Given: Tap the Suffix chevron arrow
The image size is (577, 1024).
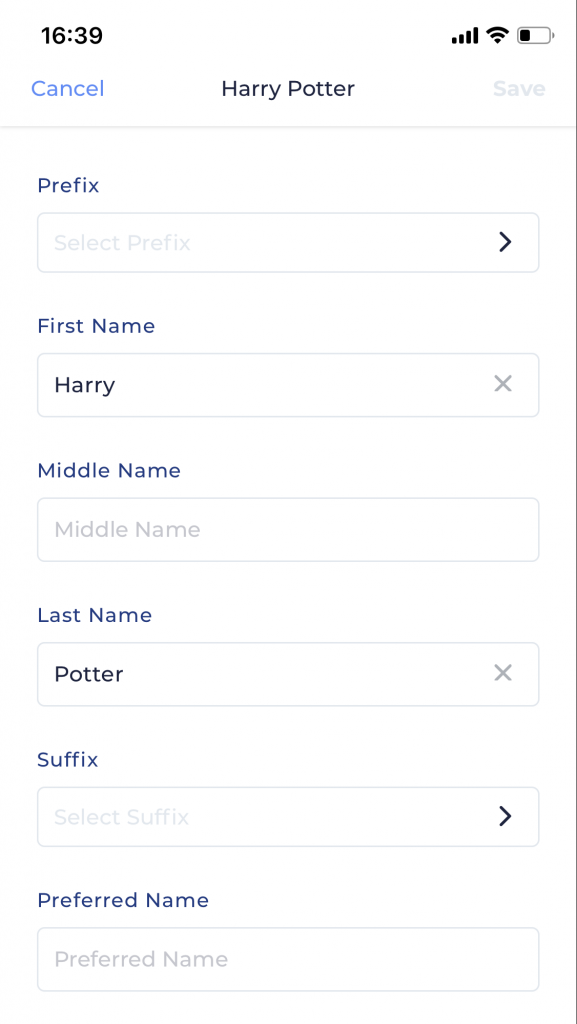Looking at the screenshot, I should 505,816.
